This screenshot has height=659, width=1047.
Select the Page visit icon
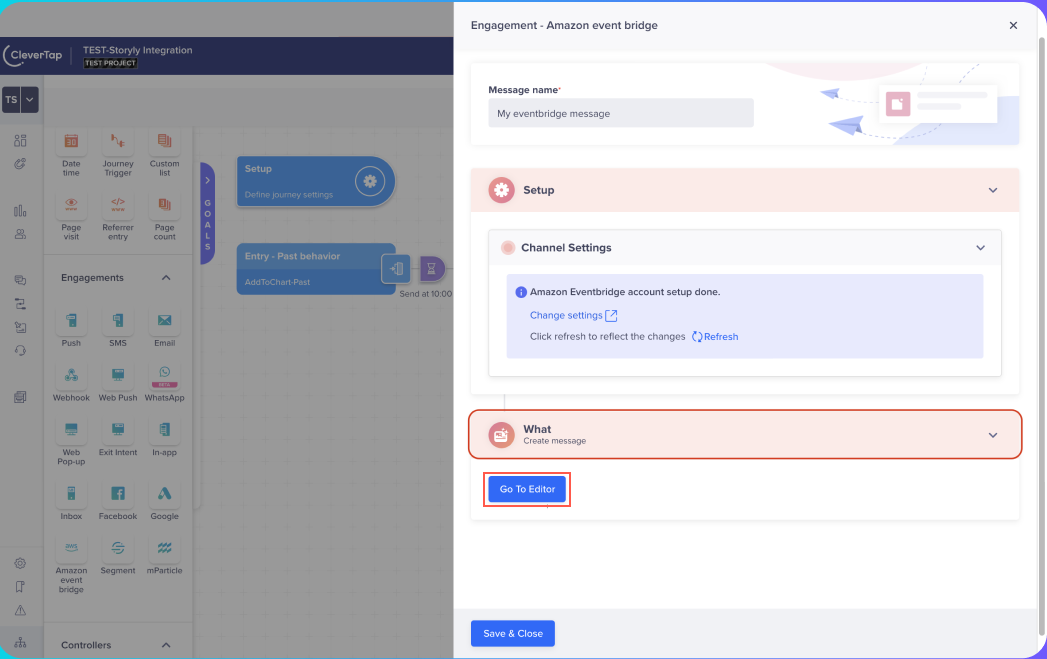point(71,205)
